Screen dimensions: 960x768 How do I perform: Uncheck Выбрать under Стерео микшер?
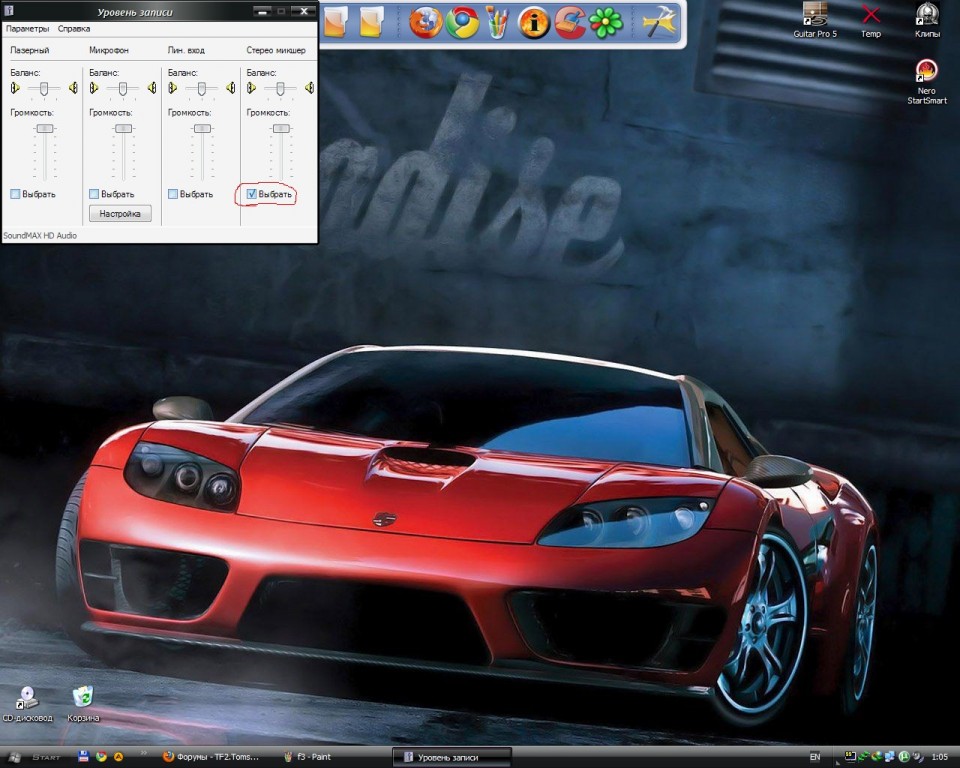[x=252, y=194]
